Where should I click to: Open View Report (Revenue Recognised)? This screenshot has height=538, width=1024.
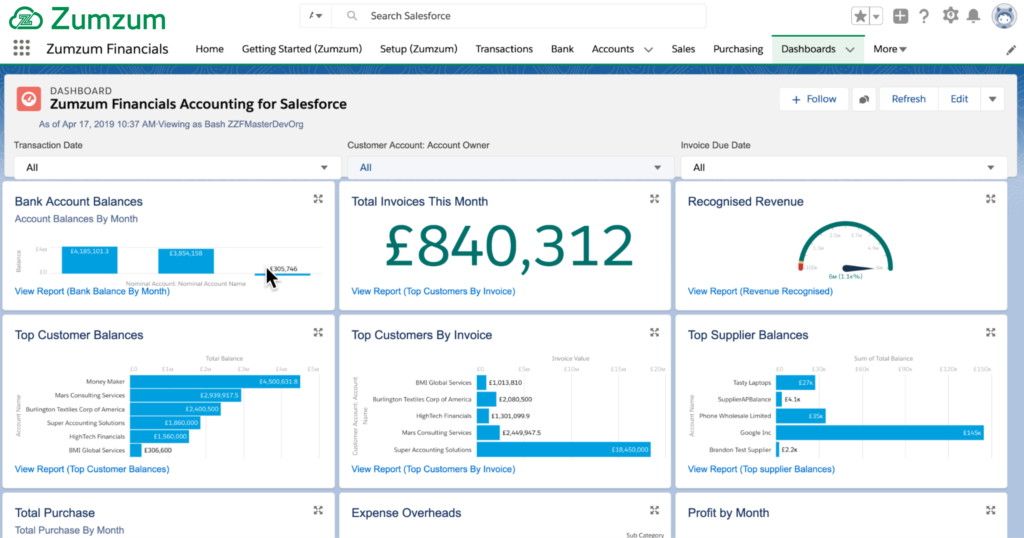coord(760,291)
